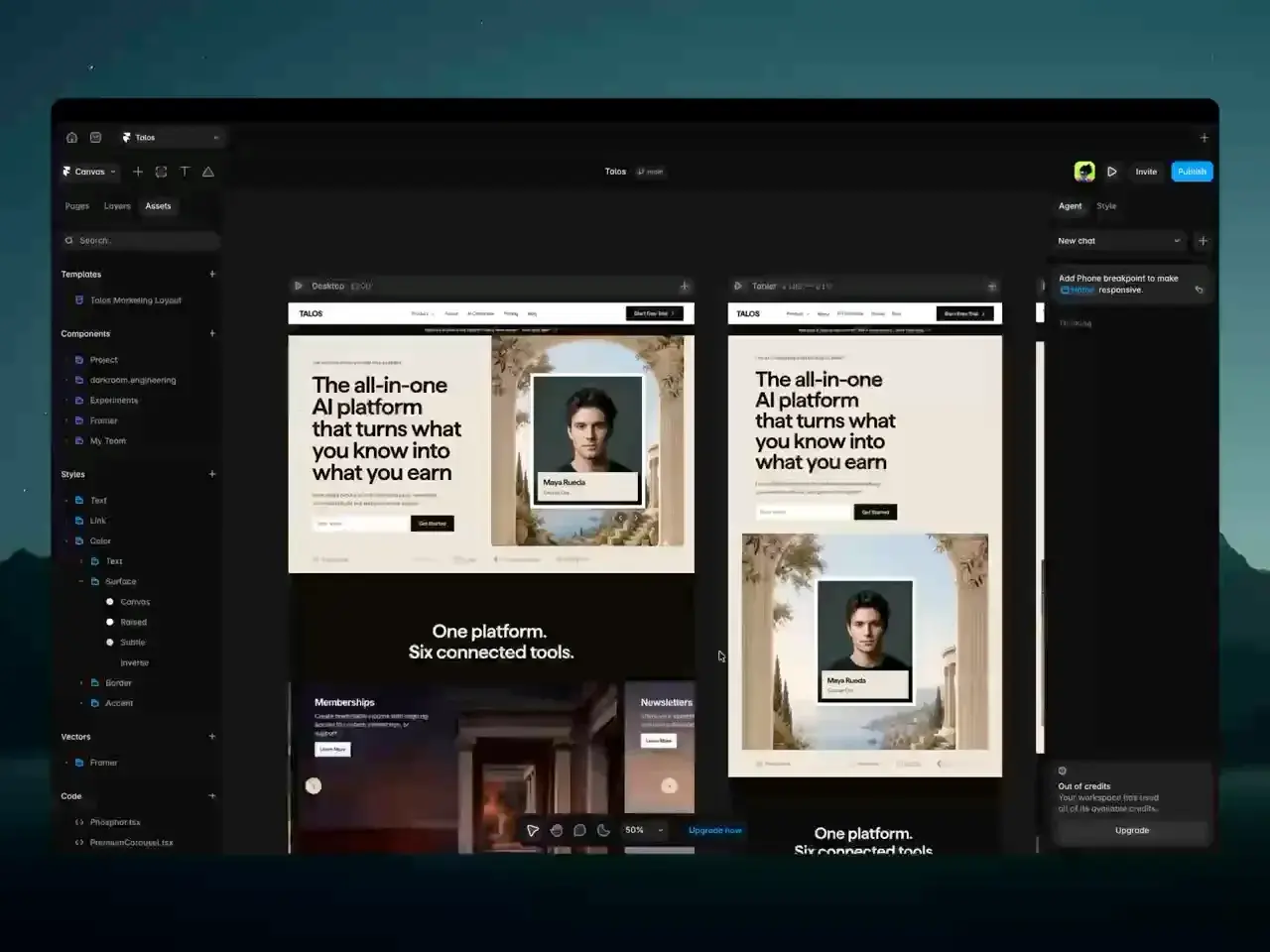Select the Raised color swatch style
Image resolution: width=1270 pixels, height=952 pixels.
[x=127, y=622]
